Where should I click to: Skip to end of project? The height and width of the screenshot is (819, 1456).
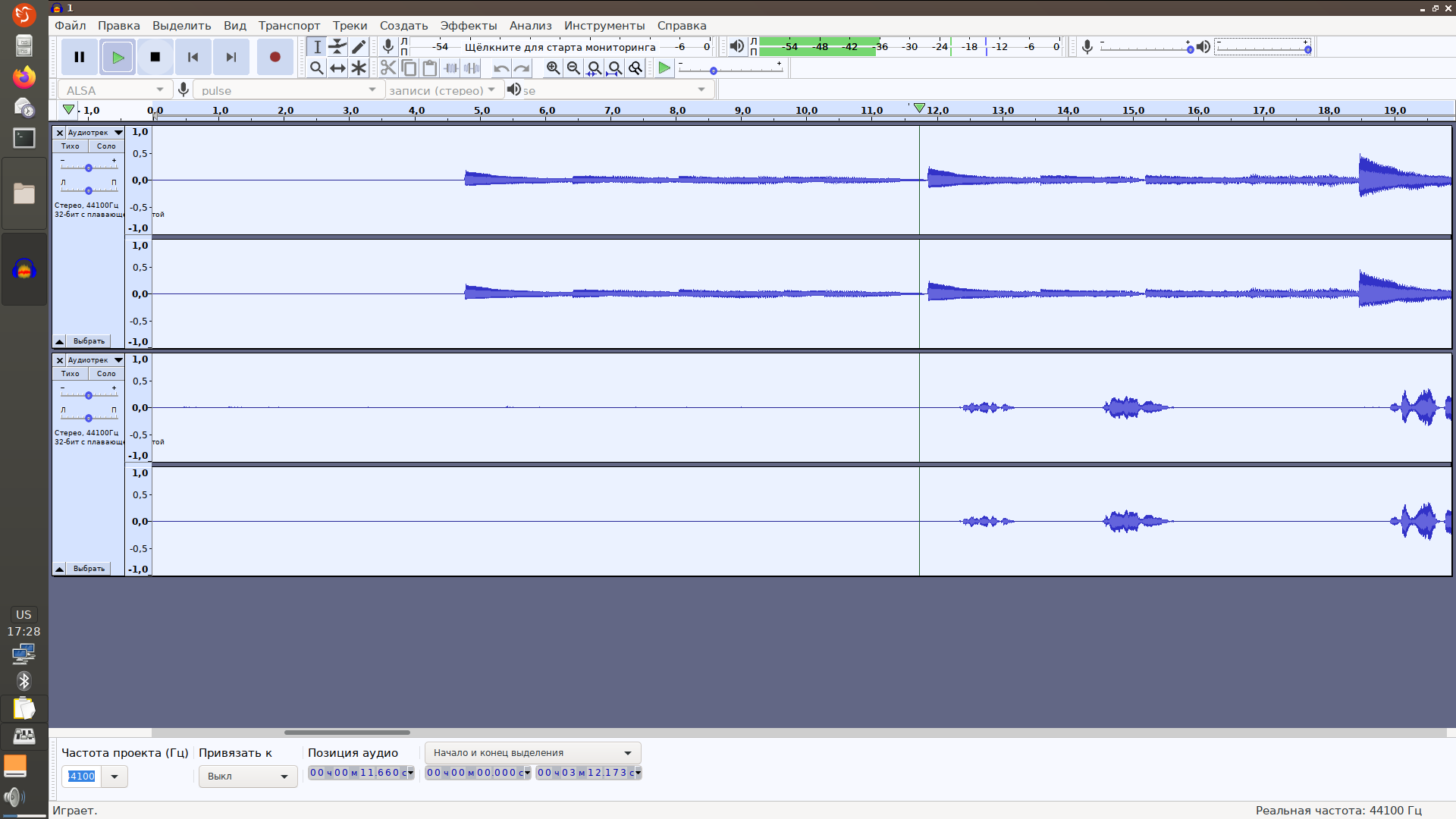231,57
